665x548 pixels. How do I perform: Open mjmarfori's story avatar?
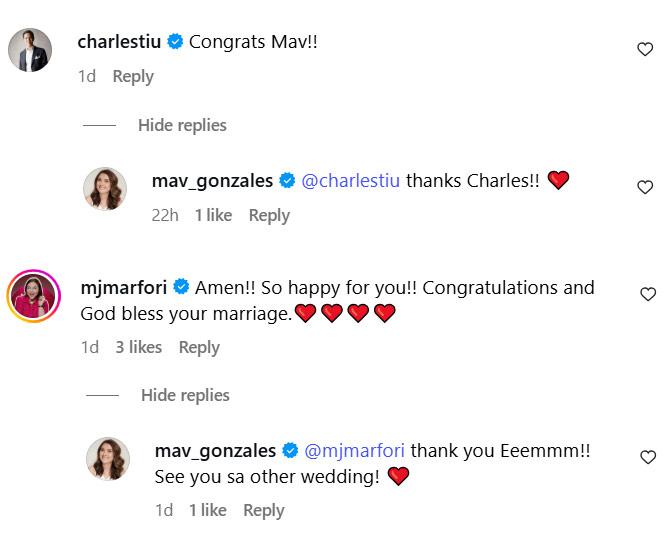[x=31, y=297]
